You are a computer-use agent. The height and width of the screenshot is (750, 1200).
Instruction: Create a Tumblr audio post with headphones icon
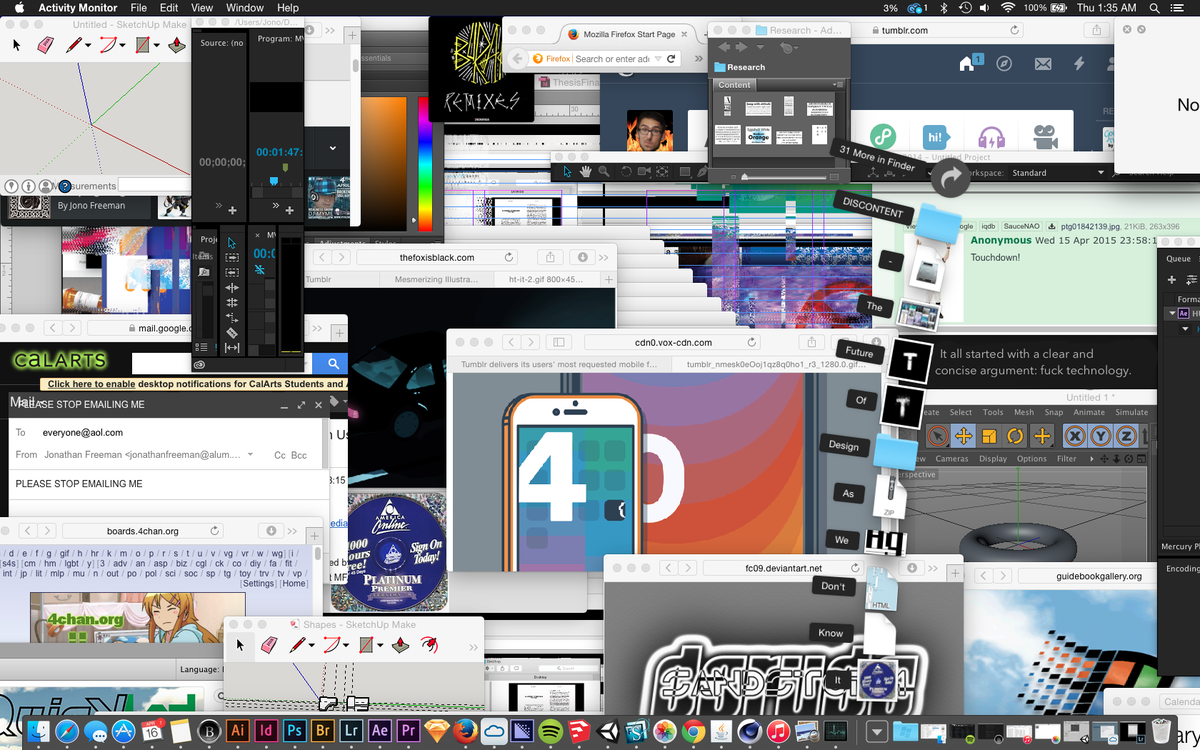pyautogui.click(x=991, y=137)
